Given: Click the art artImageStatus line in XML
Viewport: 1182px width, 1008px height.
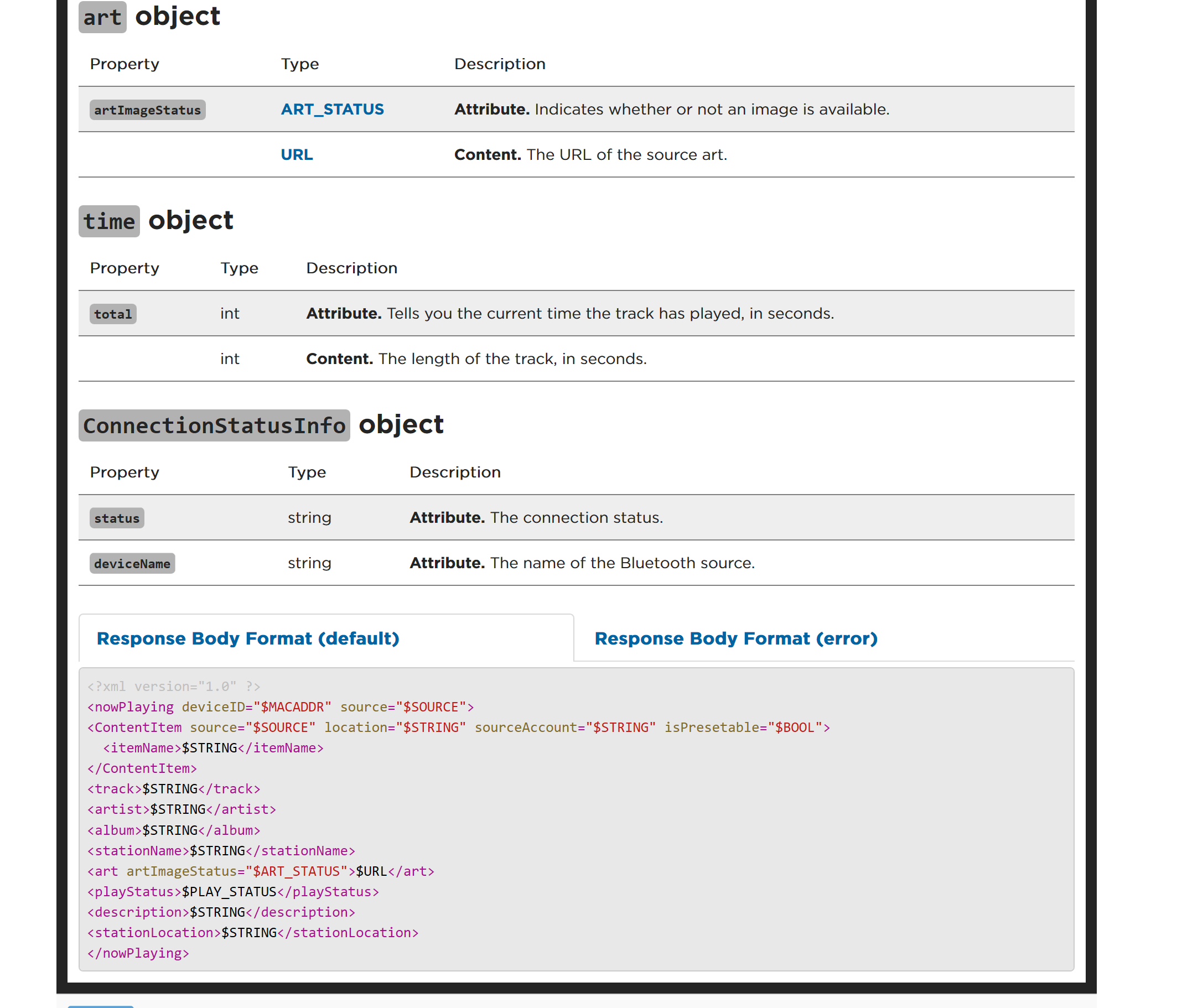Looking at the screenshot, I should (261, 871).
